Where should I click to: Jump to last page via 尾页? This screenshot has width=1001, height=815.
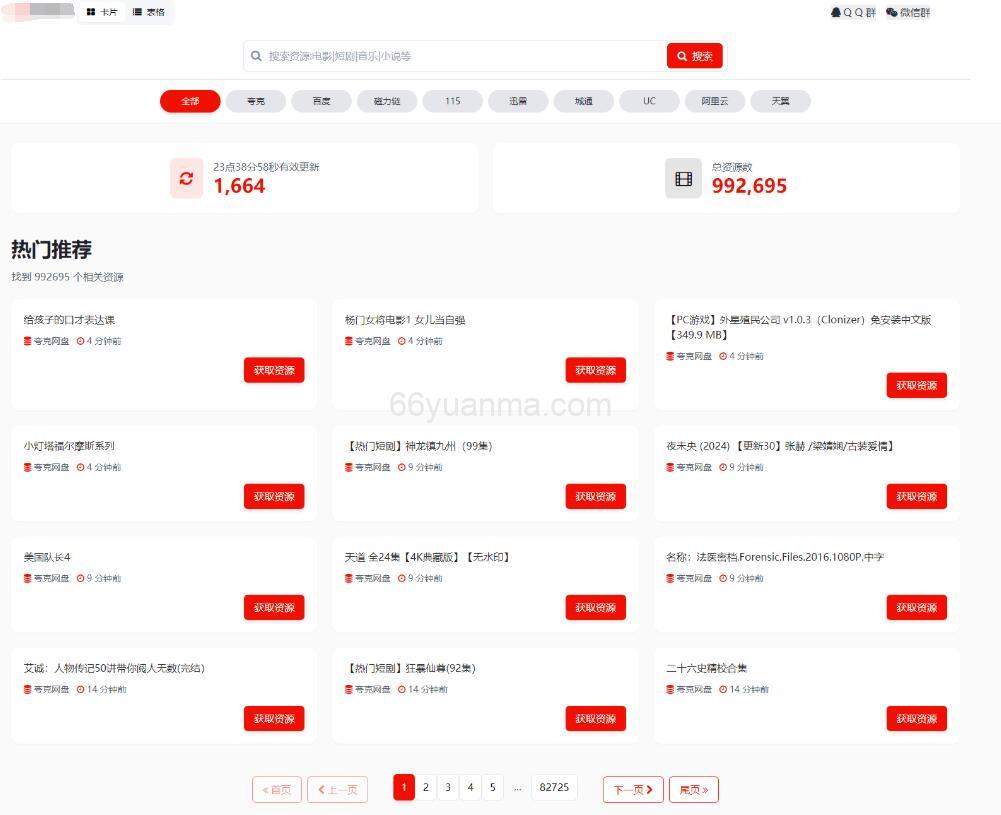pos(693,789)
